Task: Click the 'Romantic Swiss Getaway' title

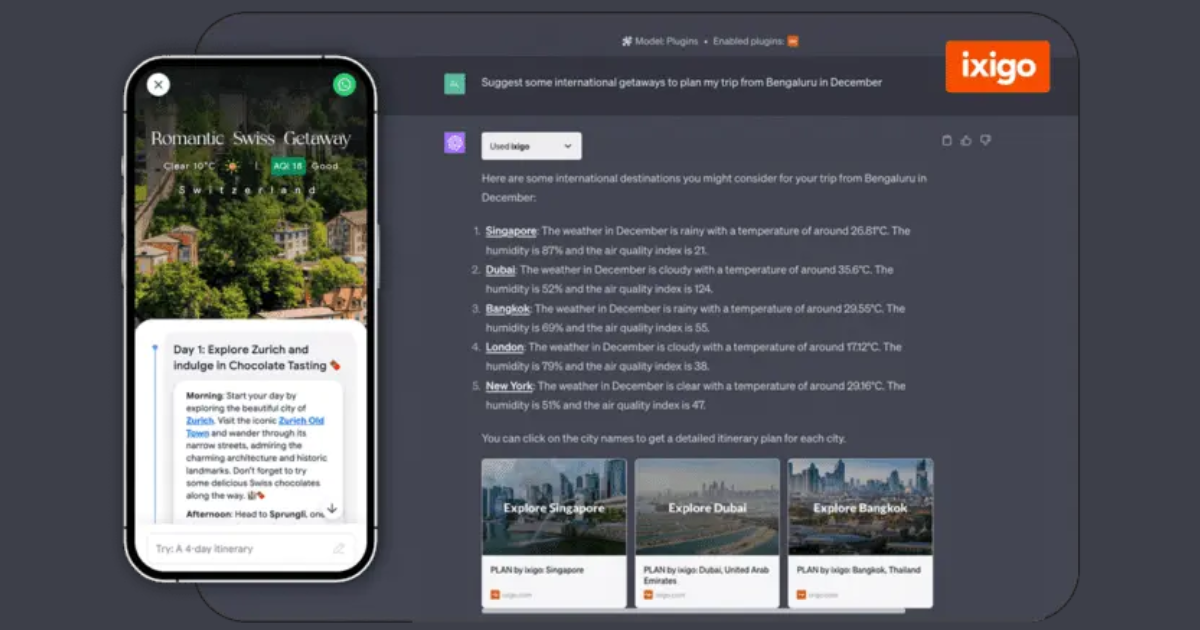Action: click(x=251, y=139)
